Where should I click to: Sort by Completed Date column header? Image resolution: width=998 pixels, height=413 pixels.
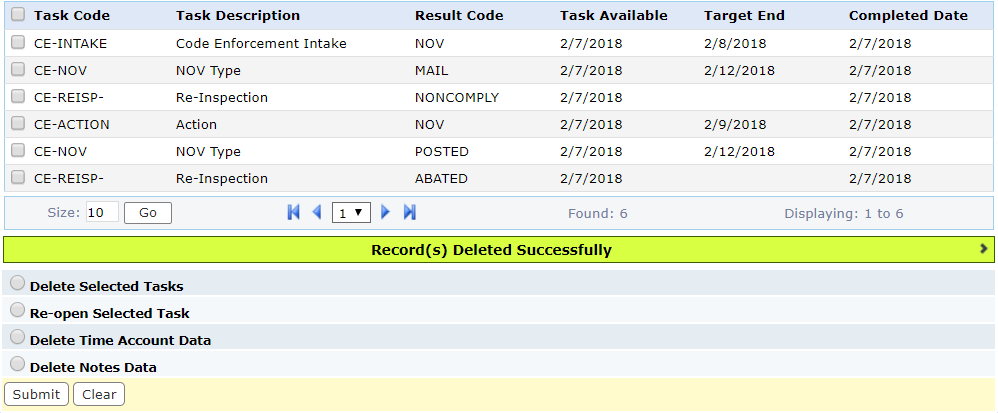[x=908, y=15]
